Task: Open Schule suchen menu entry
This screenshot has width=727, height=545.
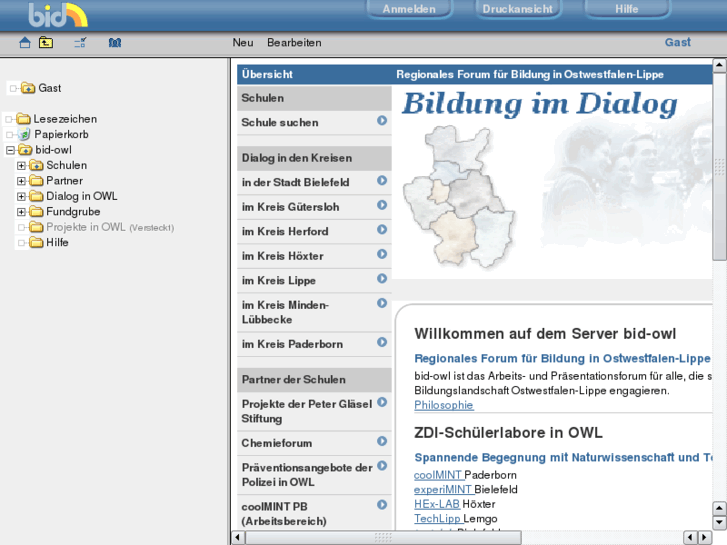Action: pos(280,122)
